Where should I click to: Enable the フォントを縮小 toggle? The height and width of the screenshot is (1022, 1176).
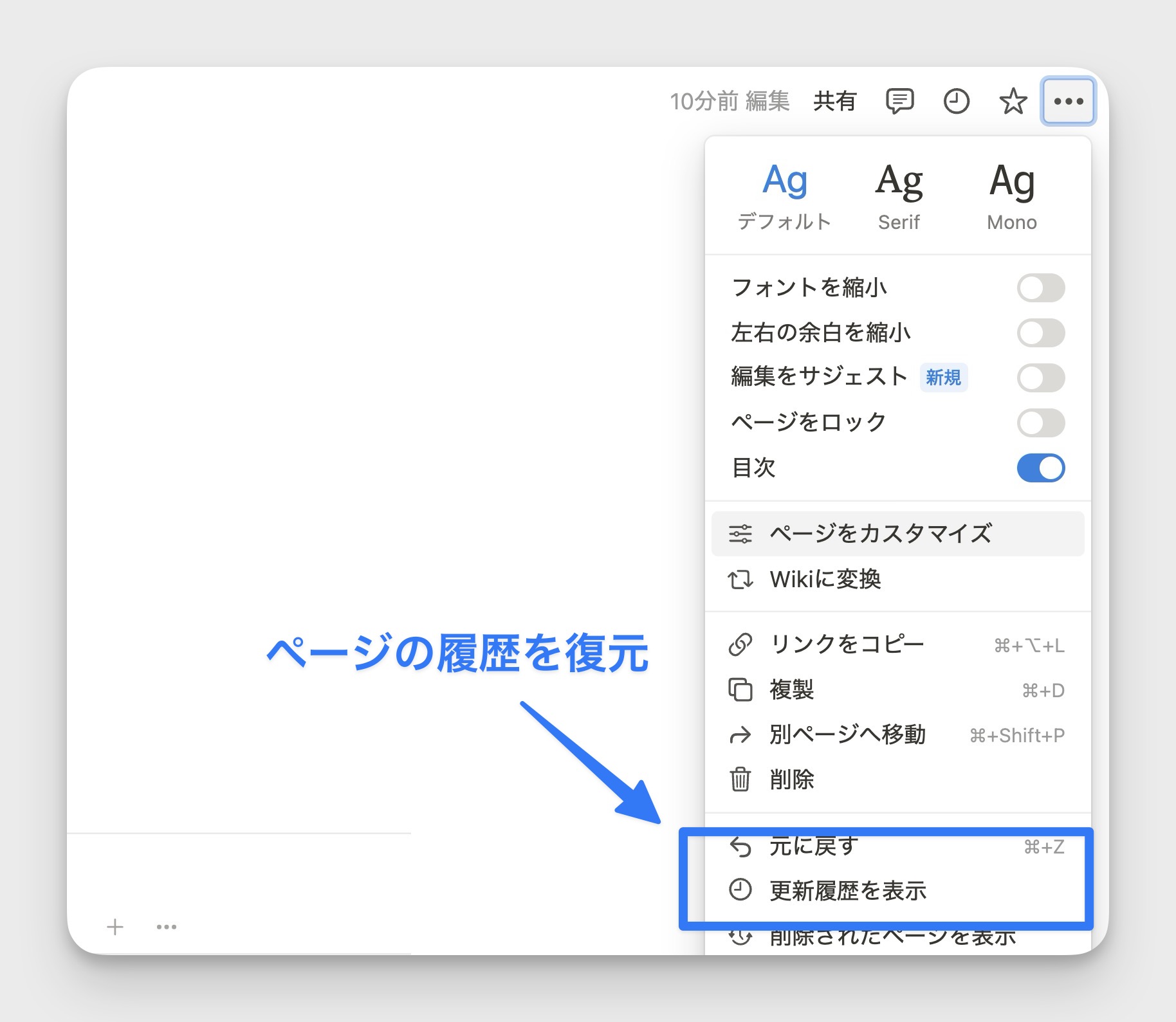point(1040,287)
